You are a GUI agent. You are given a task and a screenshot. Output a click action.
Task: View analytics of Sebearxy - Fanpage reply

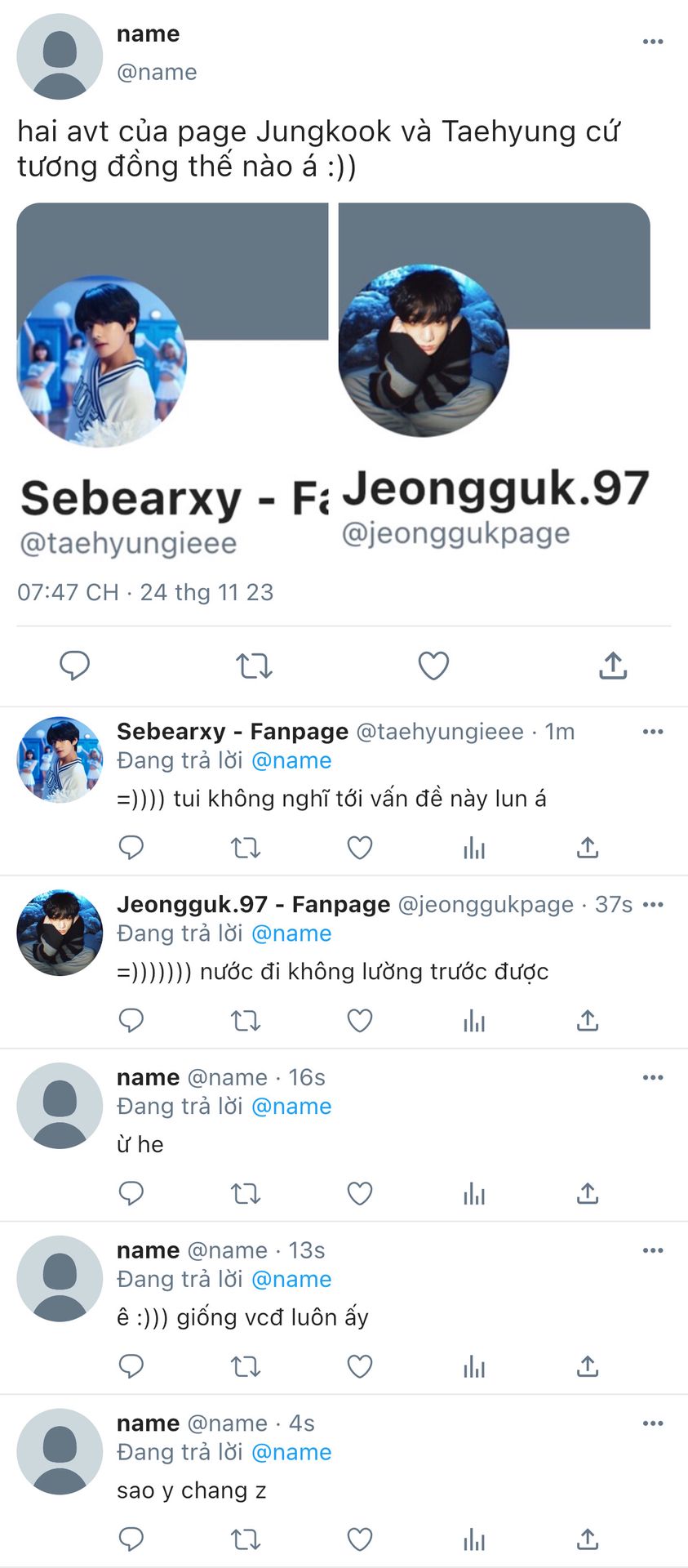474,849
